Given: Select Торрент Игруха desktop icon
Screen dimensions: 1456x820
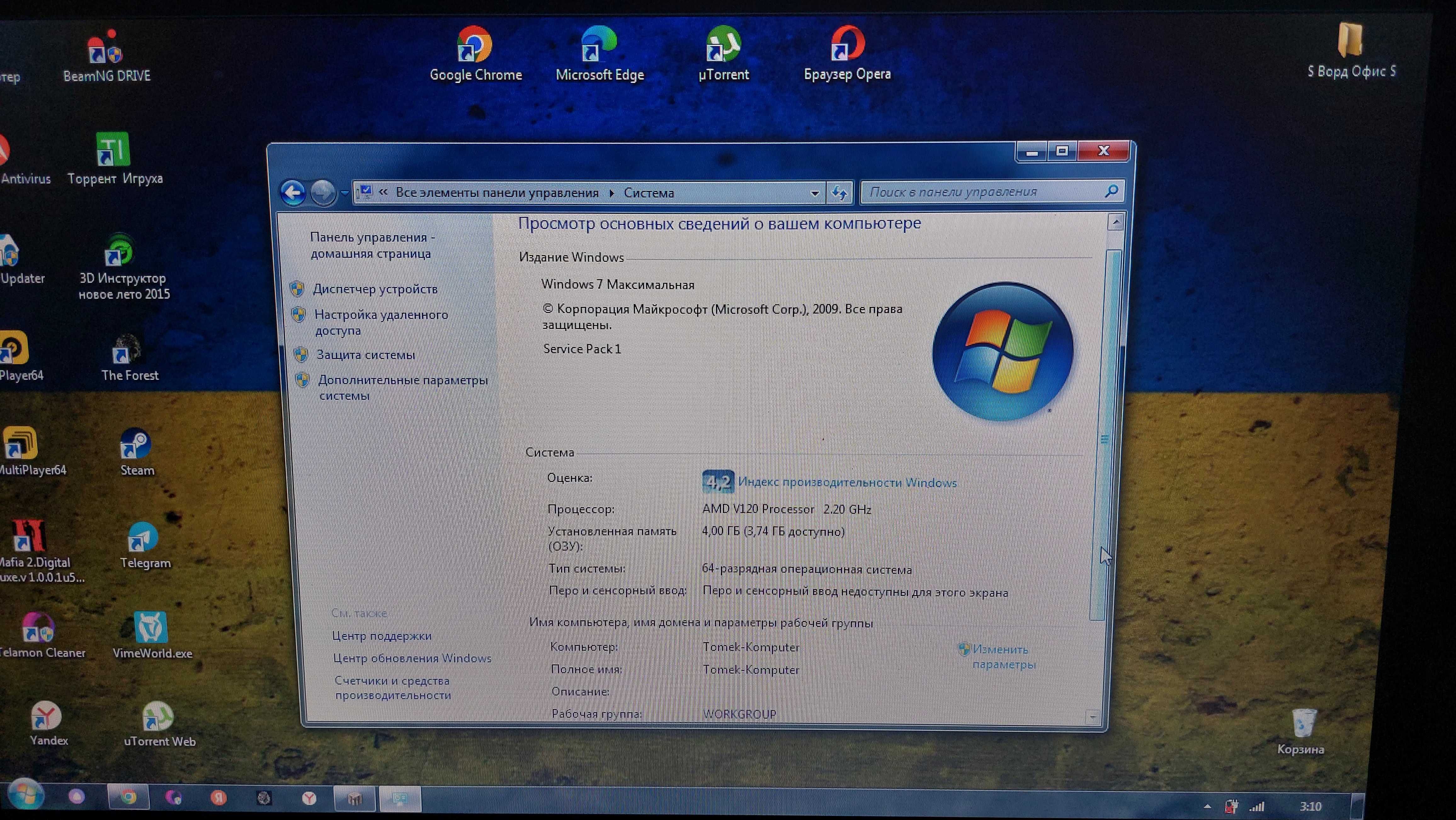Looking at the screenshot, I should pos(115,159).
